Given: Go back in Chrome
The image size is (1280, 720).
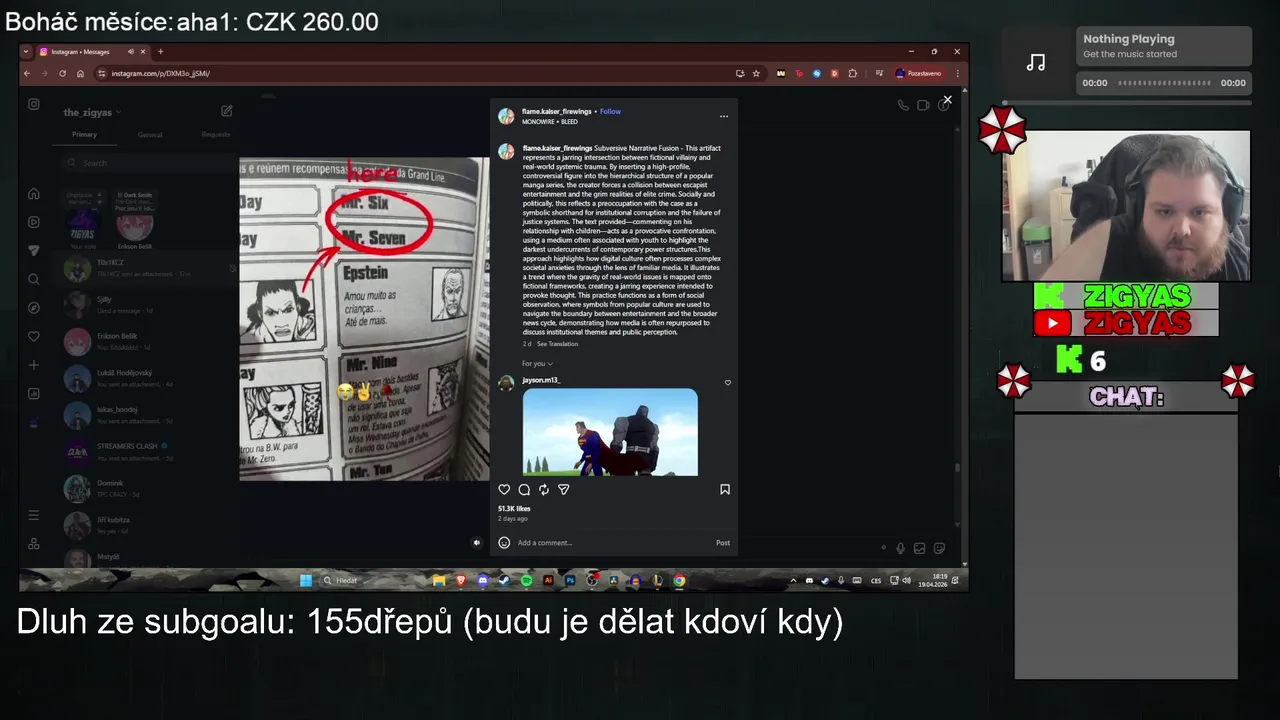Looking at the screenshot, I should pyautogui.click(x=27, y=73).
